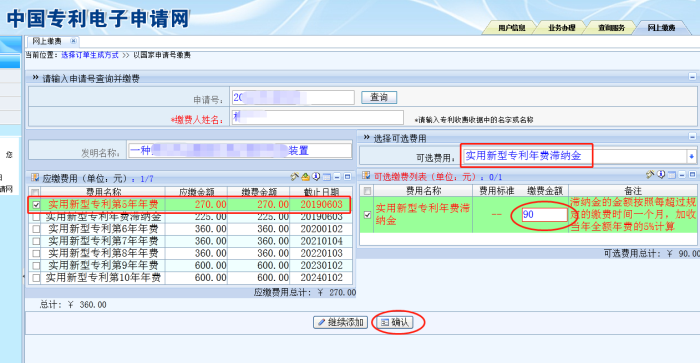The image size is (700, 363).
Task: Click the 应缴费用 panel title icon
Action: pyautogui.click(x=35, y=178)
